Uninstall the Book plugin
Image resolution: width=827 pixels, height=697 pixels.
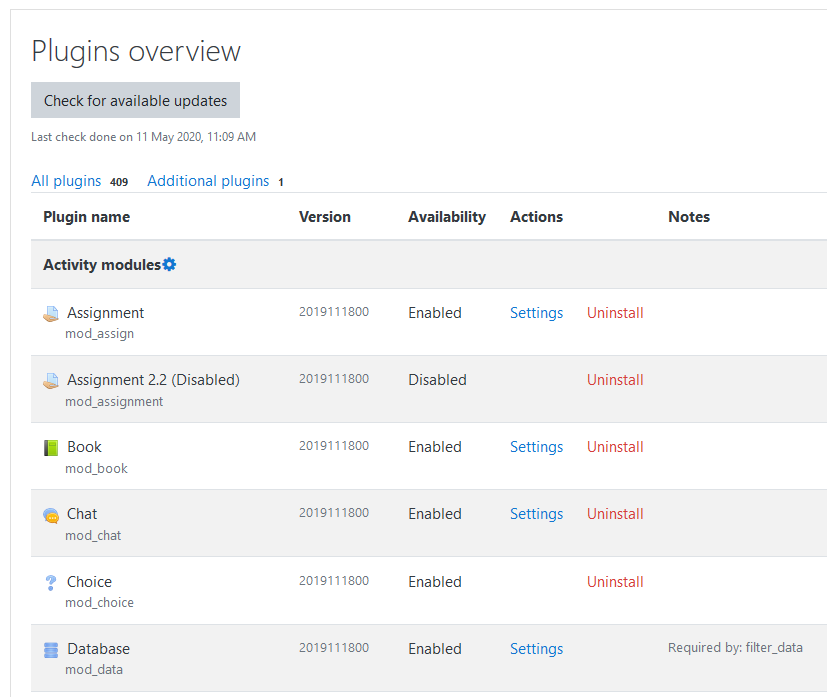pyautogui.click(x=615, y=447)
